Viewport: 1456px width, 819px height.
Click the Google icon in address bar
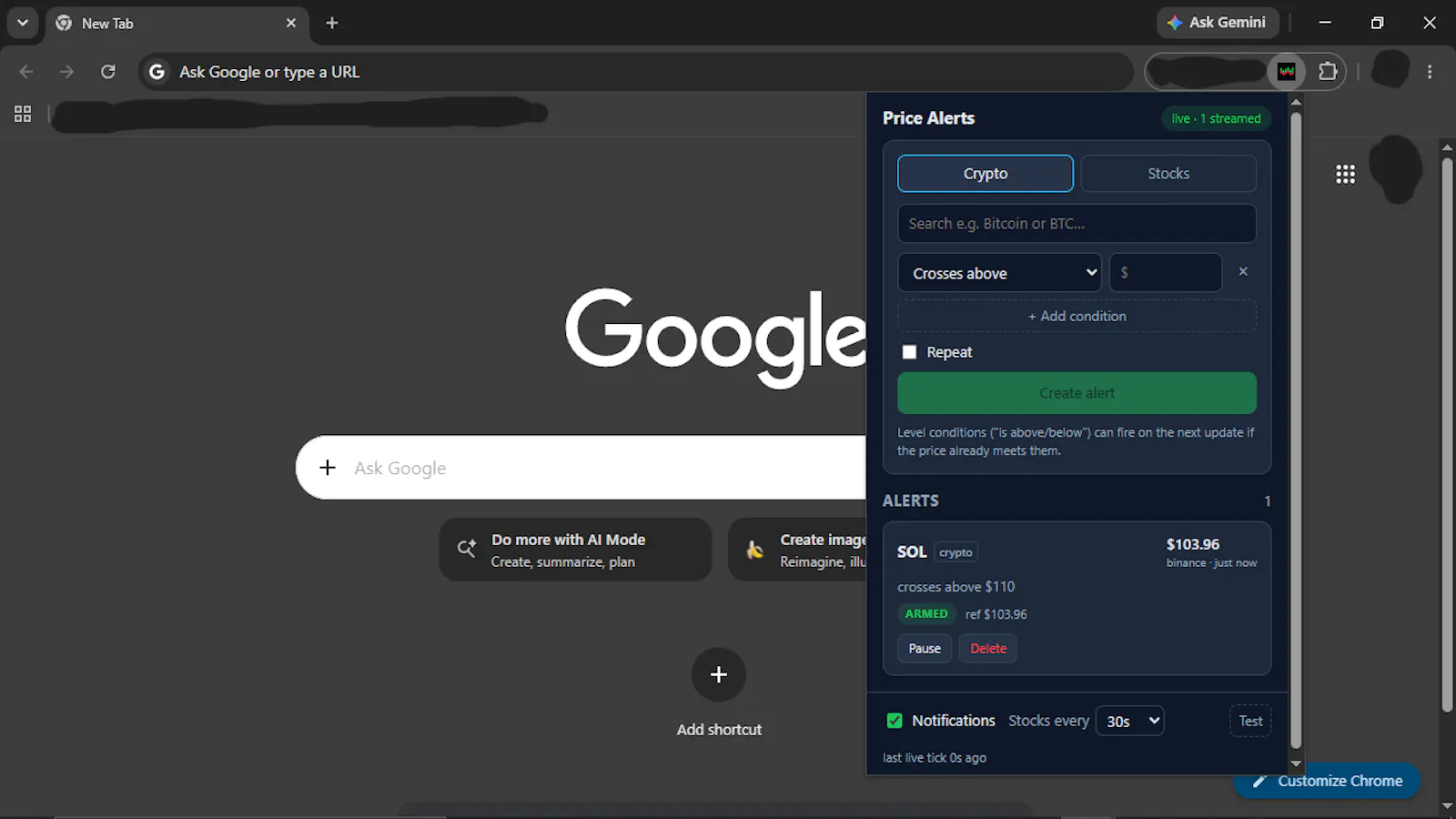[x=157, y=72]
